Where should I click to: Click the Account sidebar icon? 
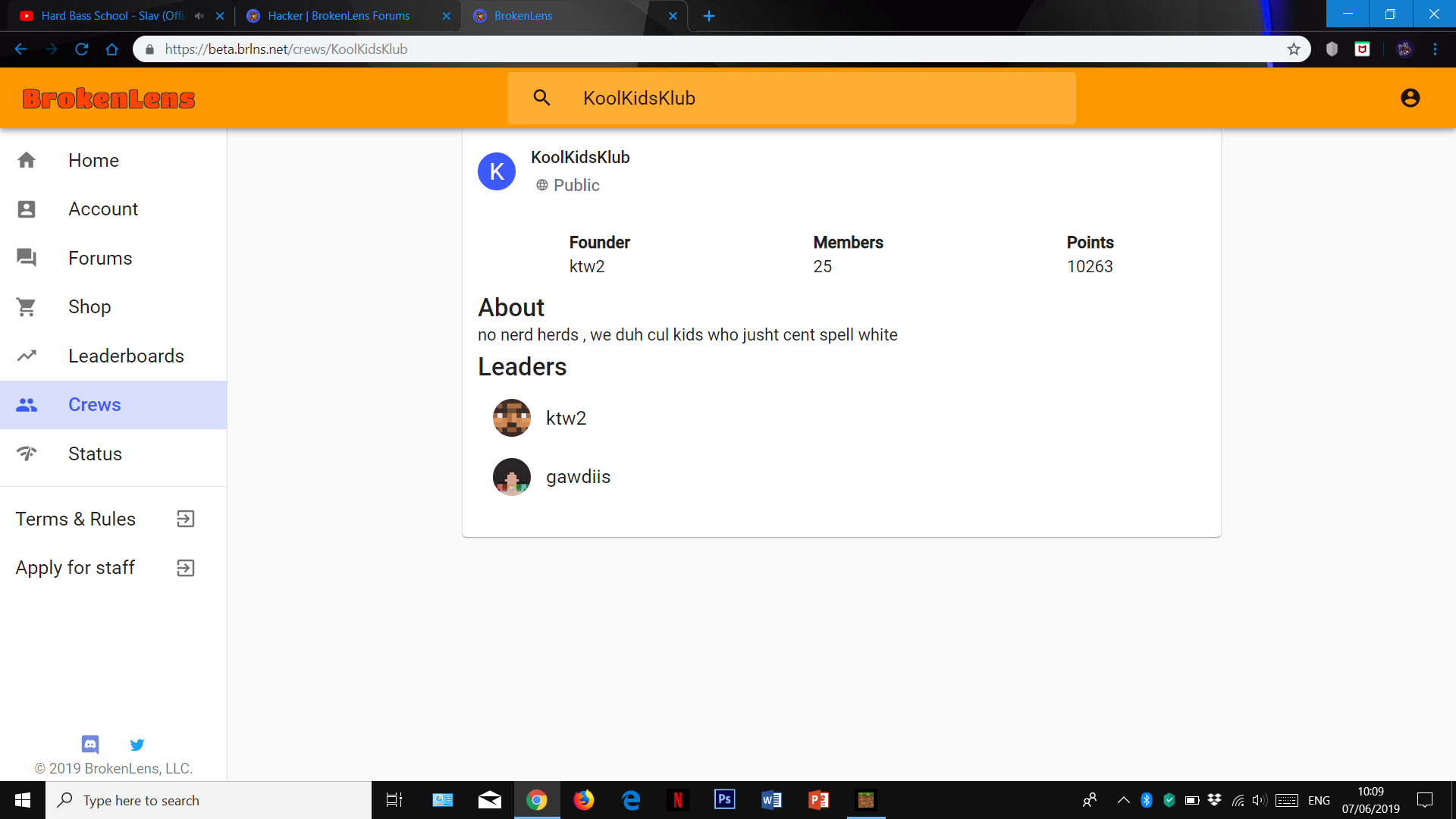27,209
